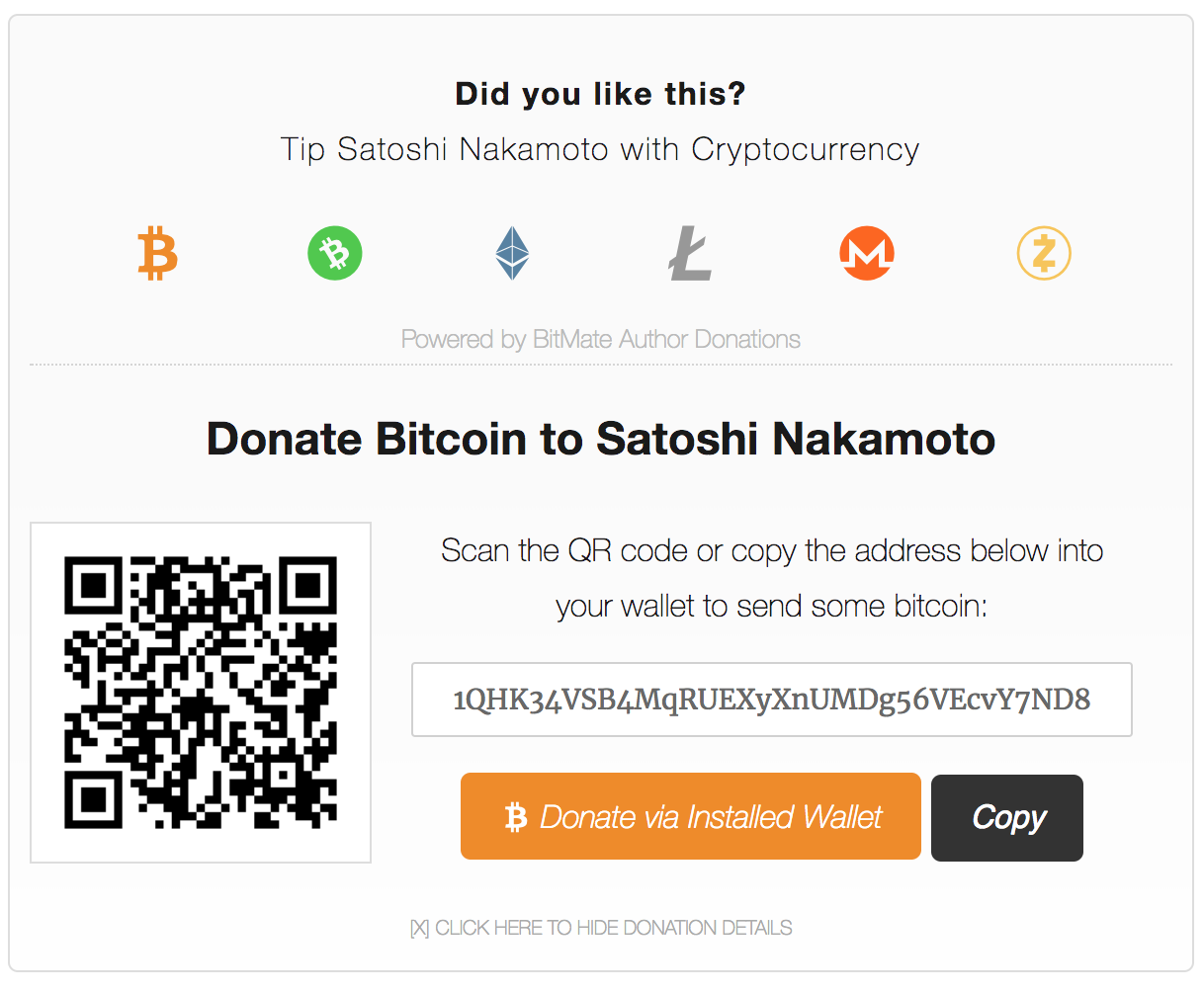Choose the green Bitcoin Cash icon
This screenshot has height=992, width=1204.
[335, 253]
